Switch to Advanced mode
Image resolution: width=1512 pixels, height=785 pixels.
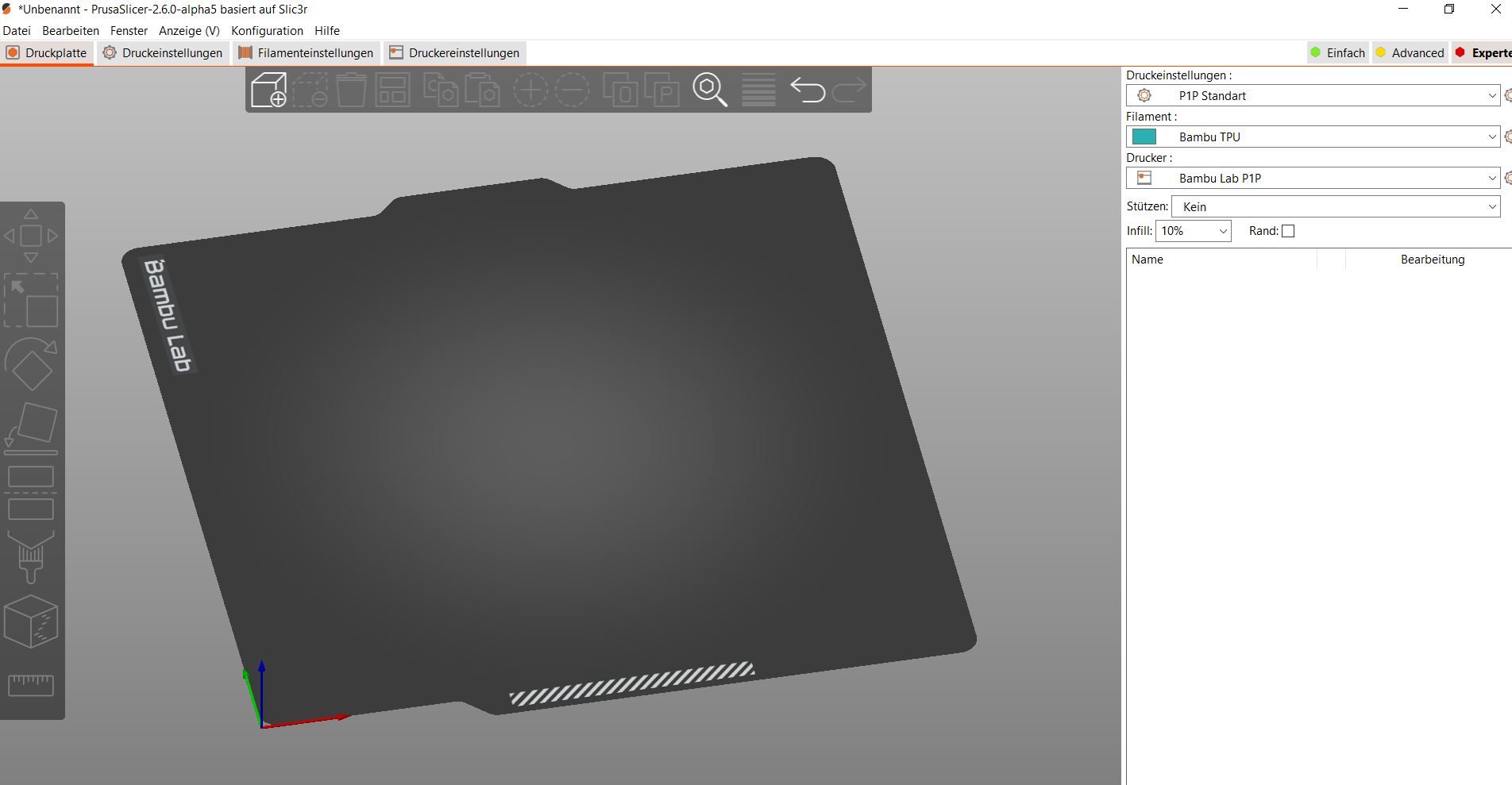pyautogui.click(x=1409, y=53)
